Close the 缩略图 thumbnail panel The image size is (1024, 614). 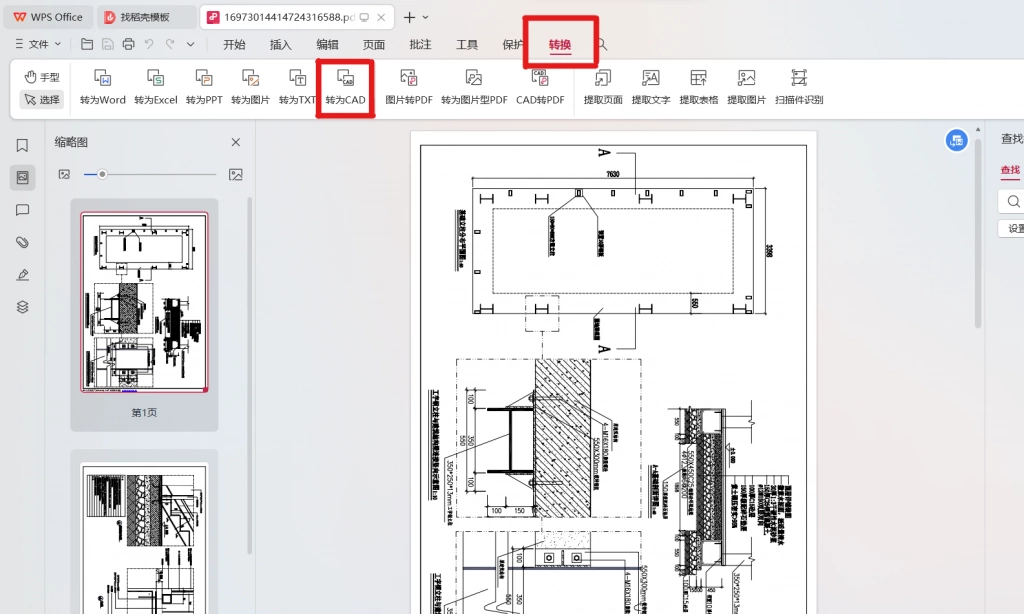(236, 142)
